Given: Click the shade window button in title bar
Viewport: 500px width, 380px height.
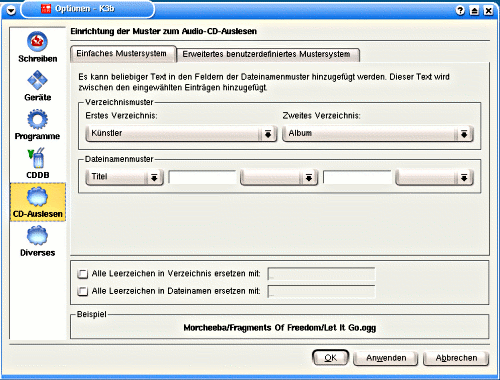Looking at the screenshot, I should click(474, 10).
